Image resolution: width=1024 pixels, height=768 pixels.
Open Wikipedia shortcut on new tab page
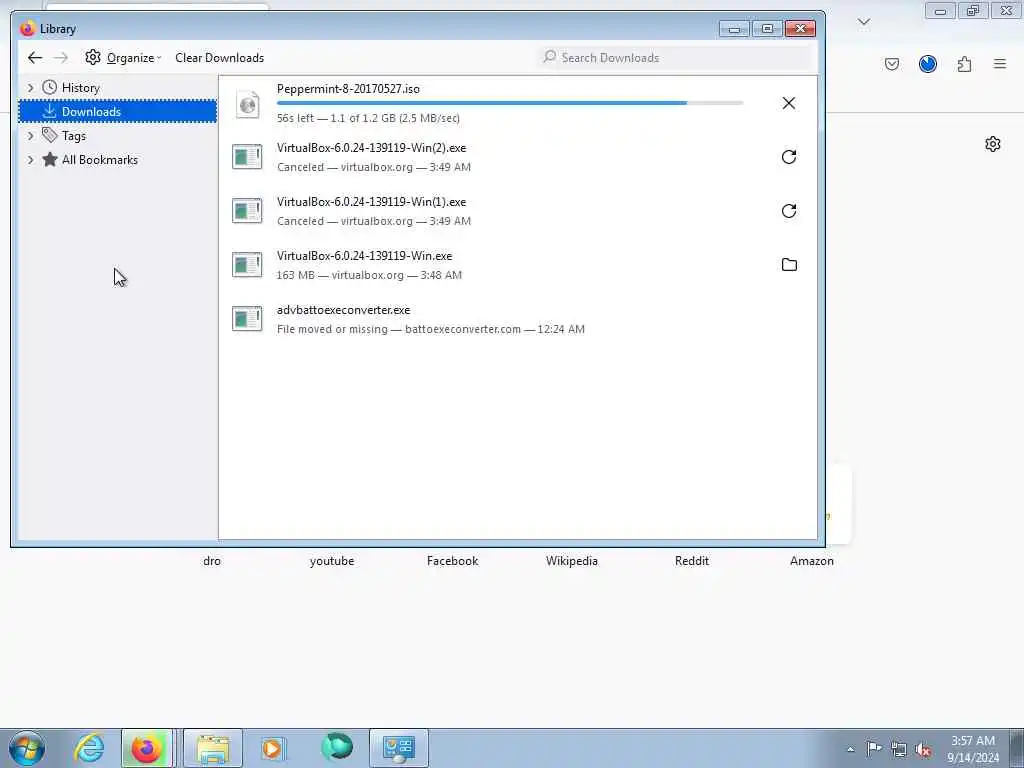(x=572, y=561)
